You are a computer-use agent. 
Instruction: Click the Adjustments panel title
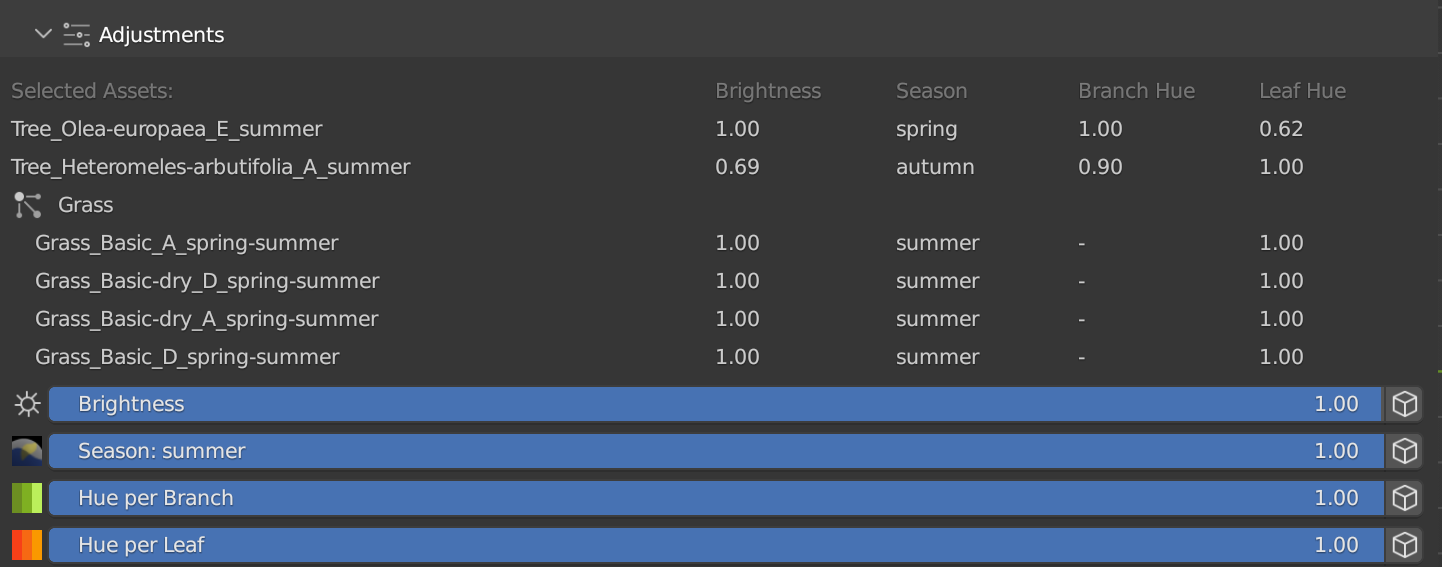coord(161,35)
